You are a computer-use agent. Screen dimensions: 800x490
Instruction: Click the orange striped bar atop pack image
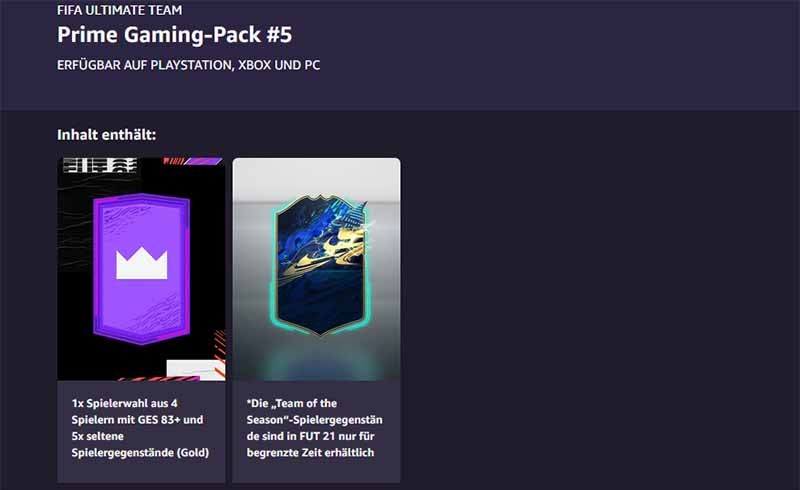click(173, 161)
